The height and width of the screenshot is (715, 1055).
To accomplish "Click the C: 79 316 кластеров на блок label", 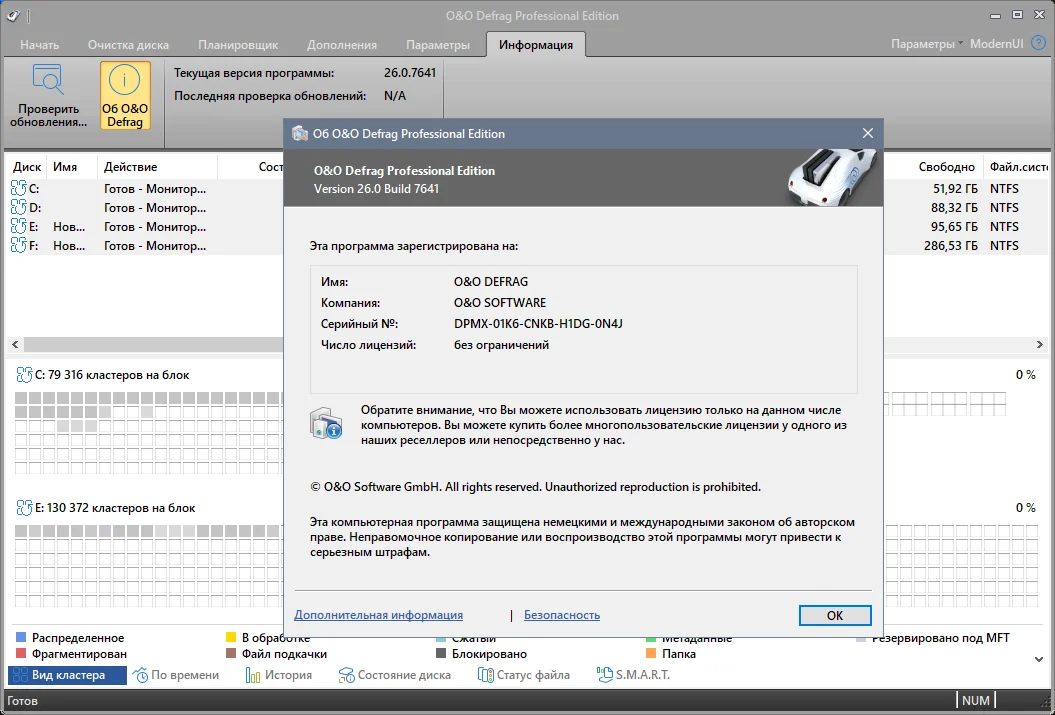I will [x=112, y=375].
